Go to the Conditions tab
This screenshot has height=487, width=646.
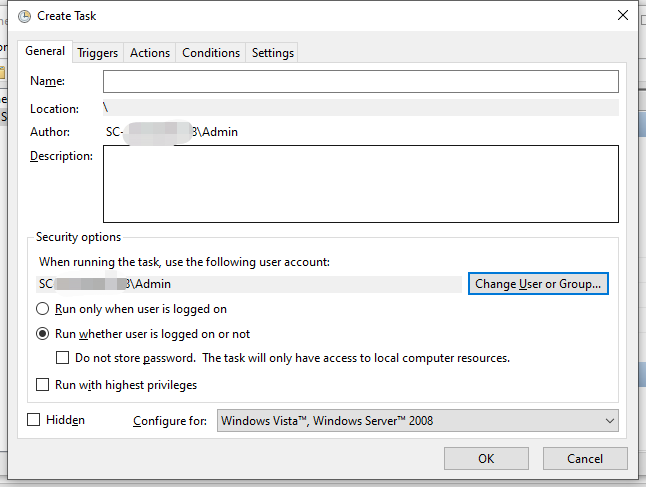click(211, 53)
